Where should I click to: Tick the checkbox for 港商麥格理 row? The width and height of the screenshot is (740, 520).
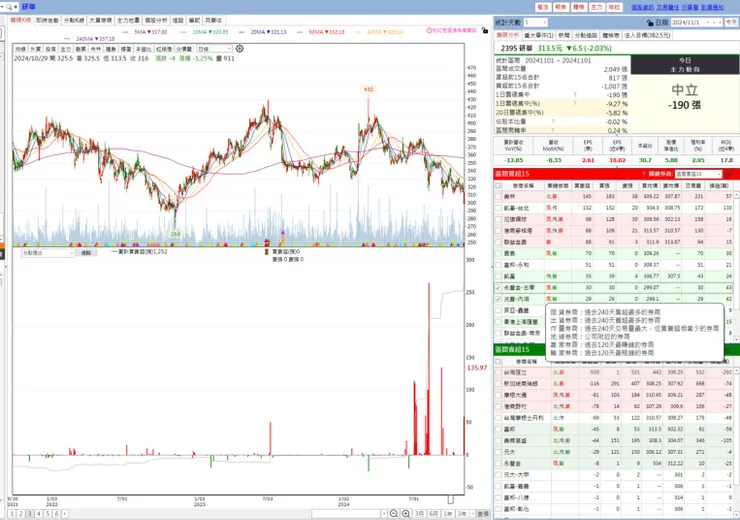click(x=498, y=230)
